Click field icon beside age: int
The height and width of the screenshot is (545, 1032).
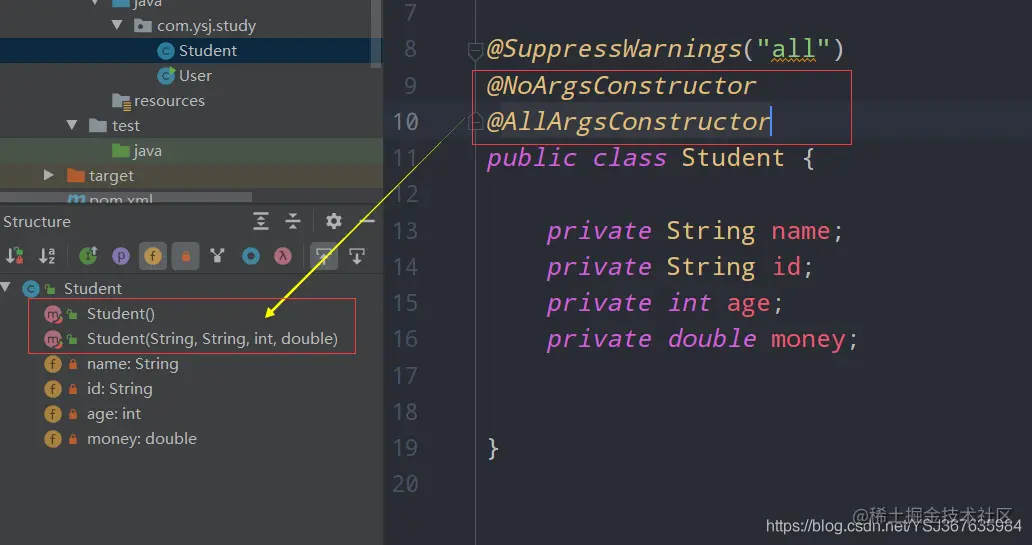coord(53,413)
